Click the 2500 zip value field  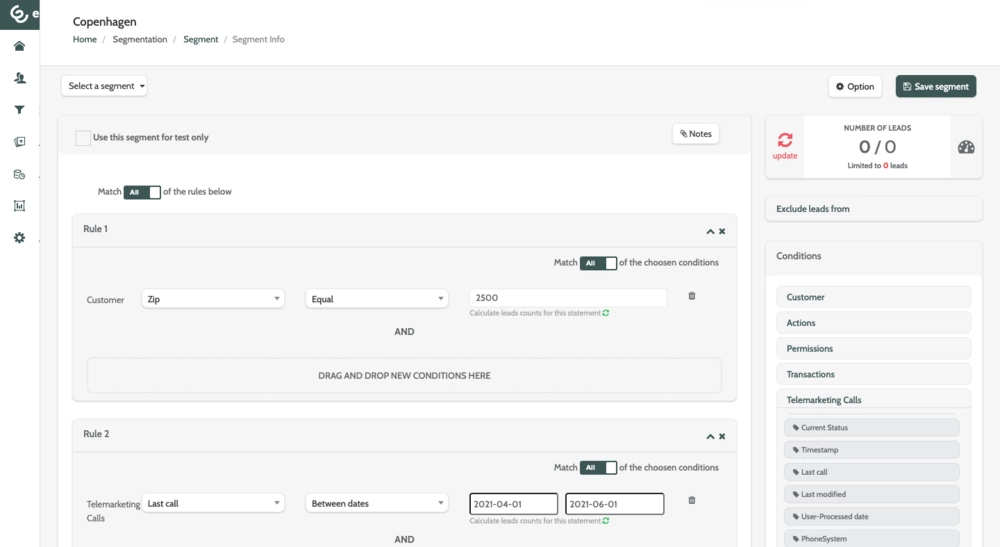567,298
